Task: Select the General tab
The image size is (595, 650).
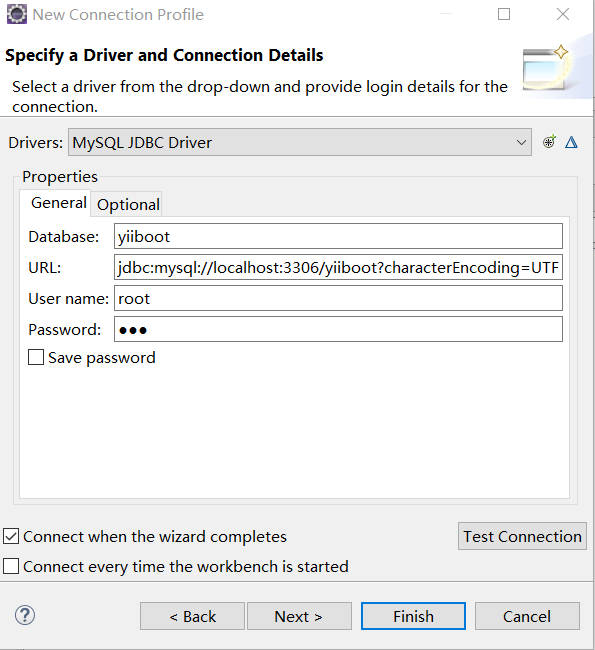Action: pyautogui.click(x=58, y=203)
